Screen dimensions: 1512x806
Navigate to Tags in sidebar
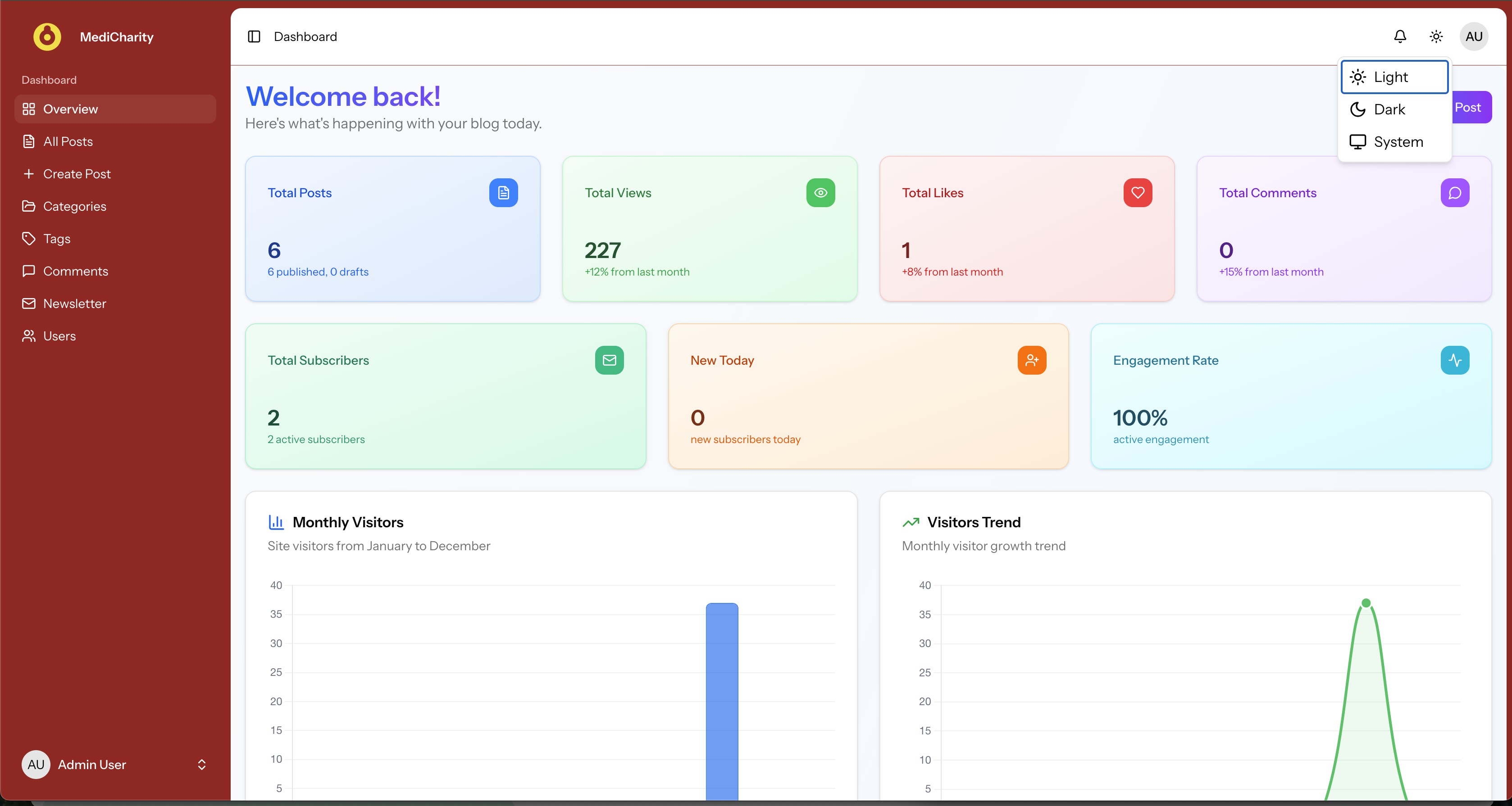point(56,239)
